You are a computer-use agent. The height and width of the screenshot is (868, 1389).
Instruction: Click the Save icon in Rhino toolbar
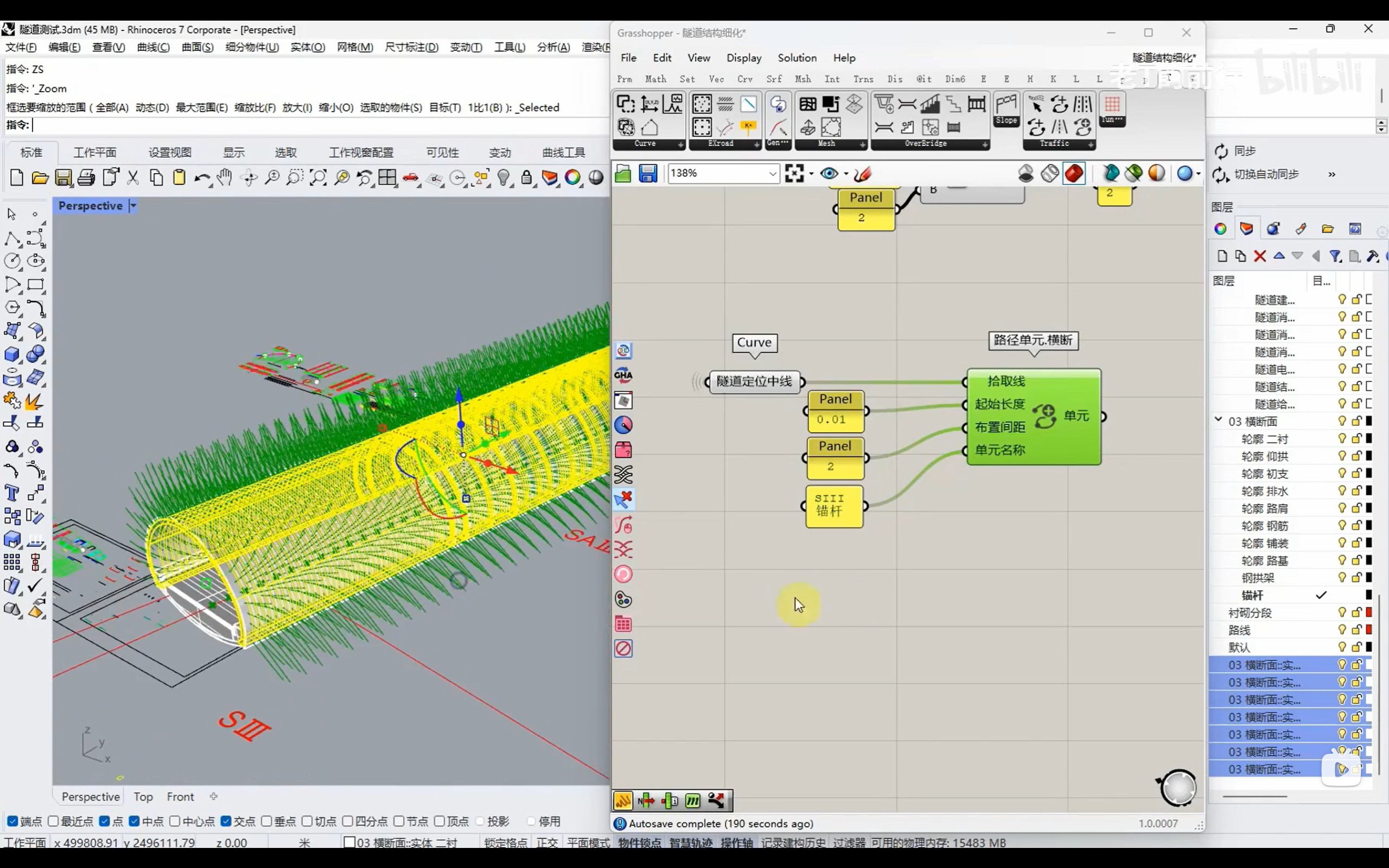coord(63,178)
